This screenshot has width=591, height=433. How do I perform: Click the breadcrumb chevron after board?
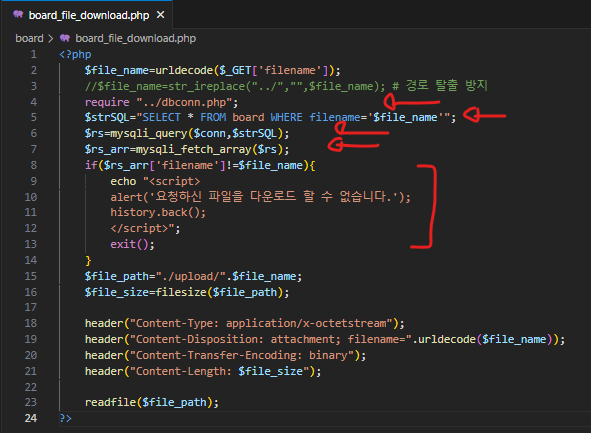coord(51,38)
